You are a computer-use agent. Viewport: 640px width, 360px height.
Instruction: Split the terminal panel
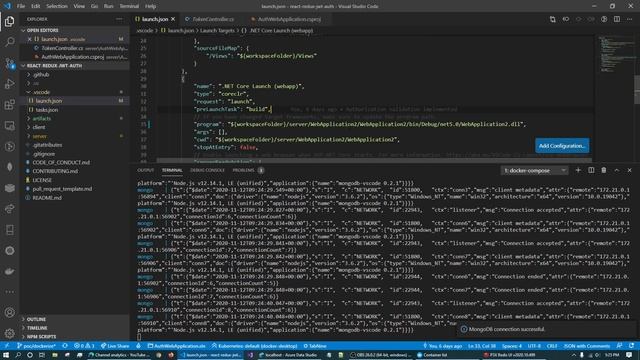tap(591, 170)
